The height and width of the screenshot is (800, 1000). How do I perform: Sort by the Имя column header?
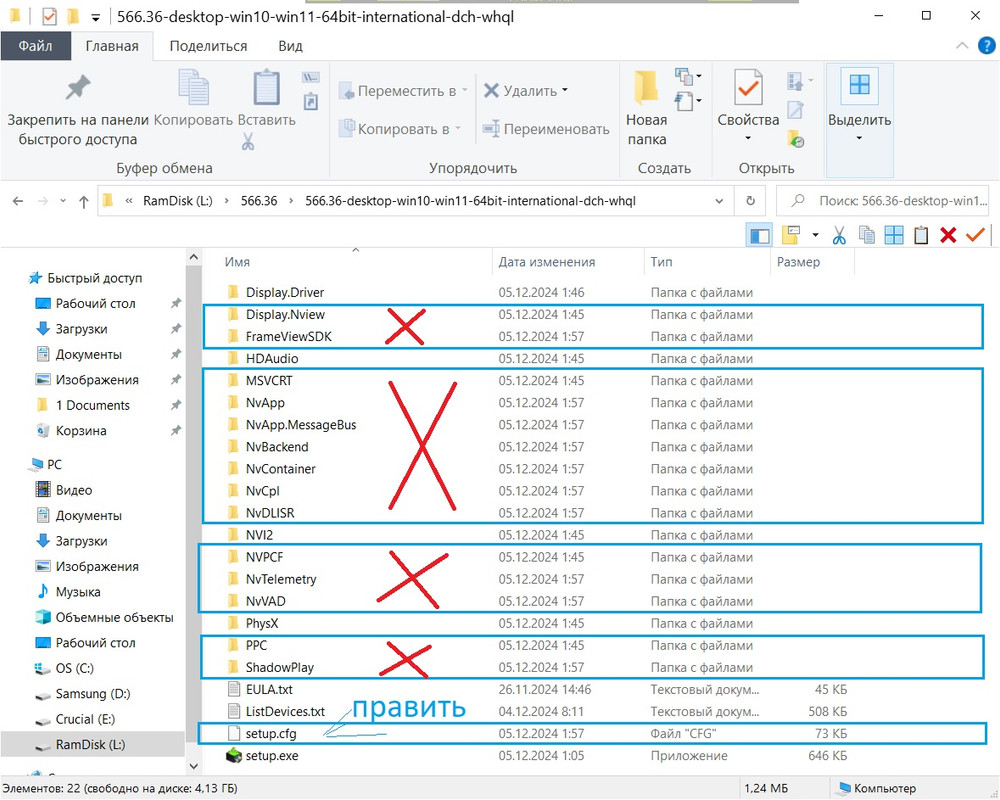[x=237, y=262]
